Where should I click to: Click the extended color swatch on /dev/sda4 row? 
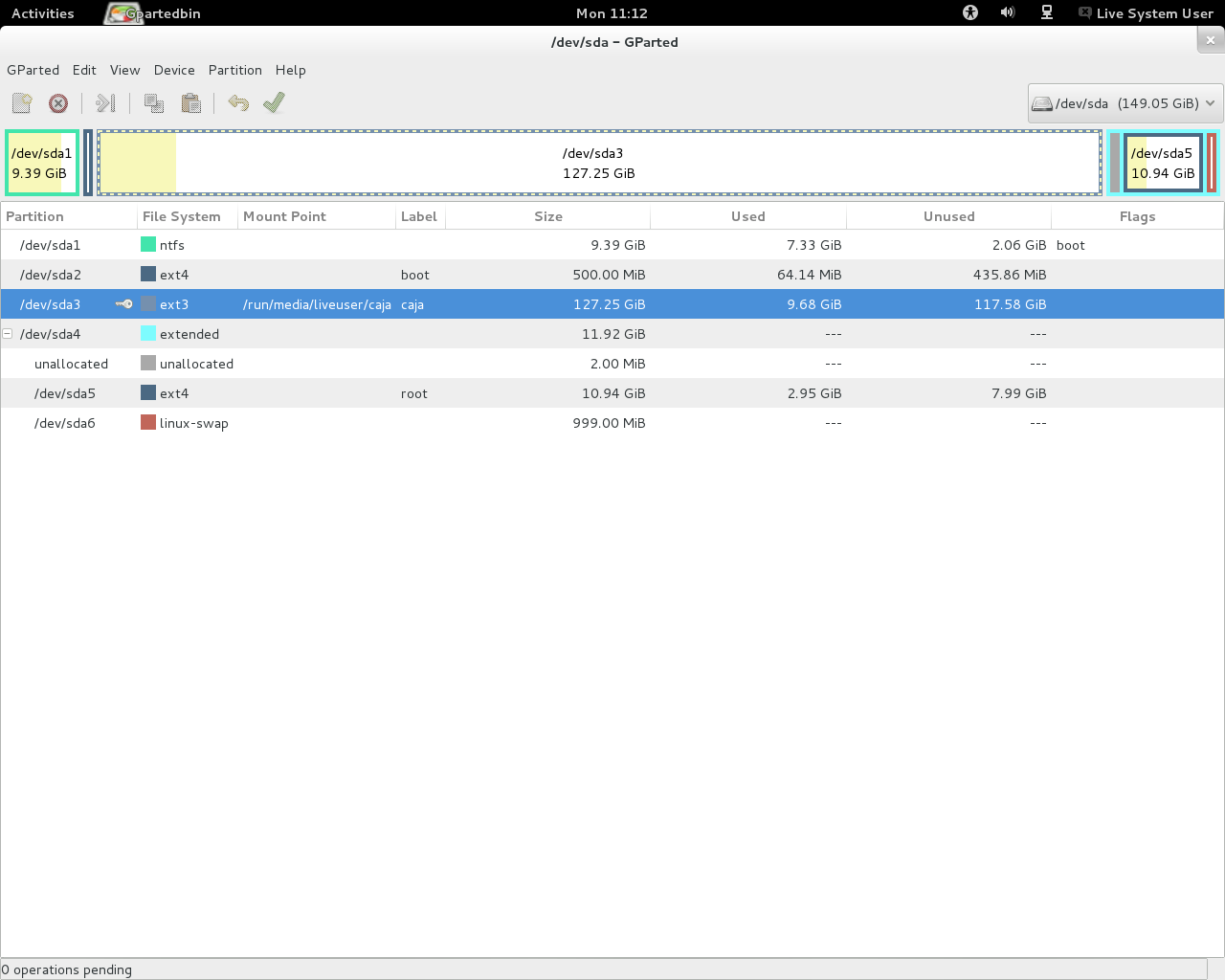(x=148, y=334)
